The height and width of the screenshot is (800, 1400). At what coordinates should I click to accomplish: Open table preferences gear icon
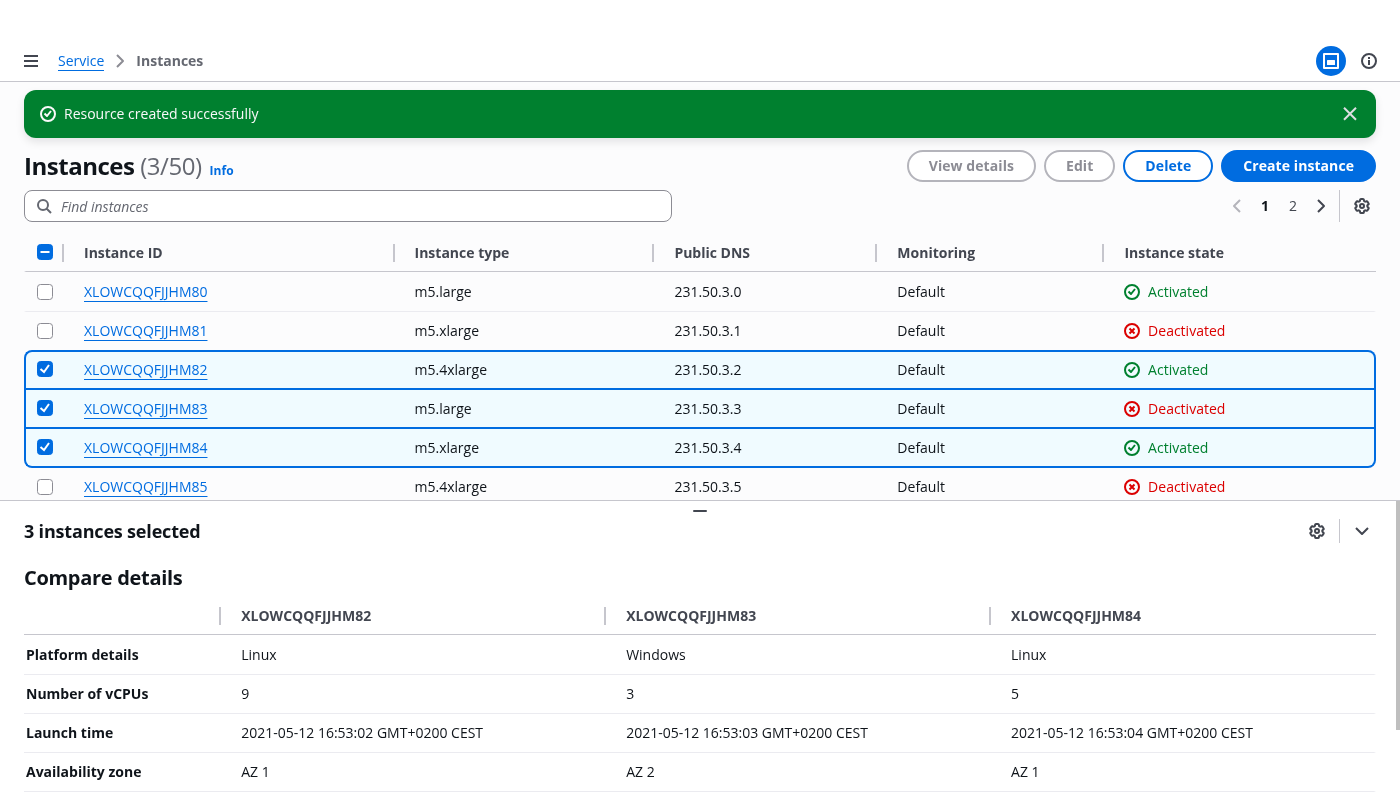[1361, 206]
